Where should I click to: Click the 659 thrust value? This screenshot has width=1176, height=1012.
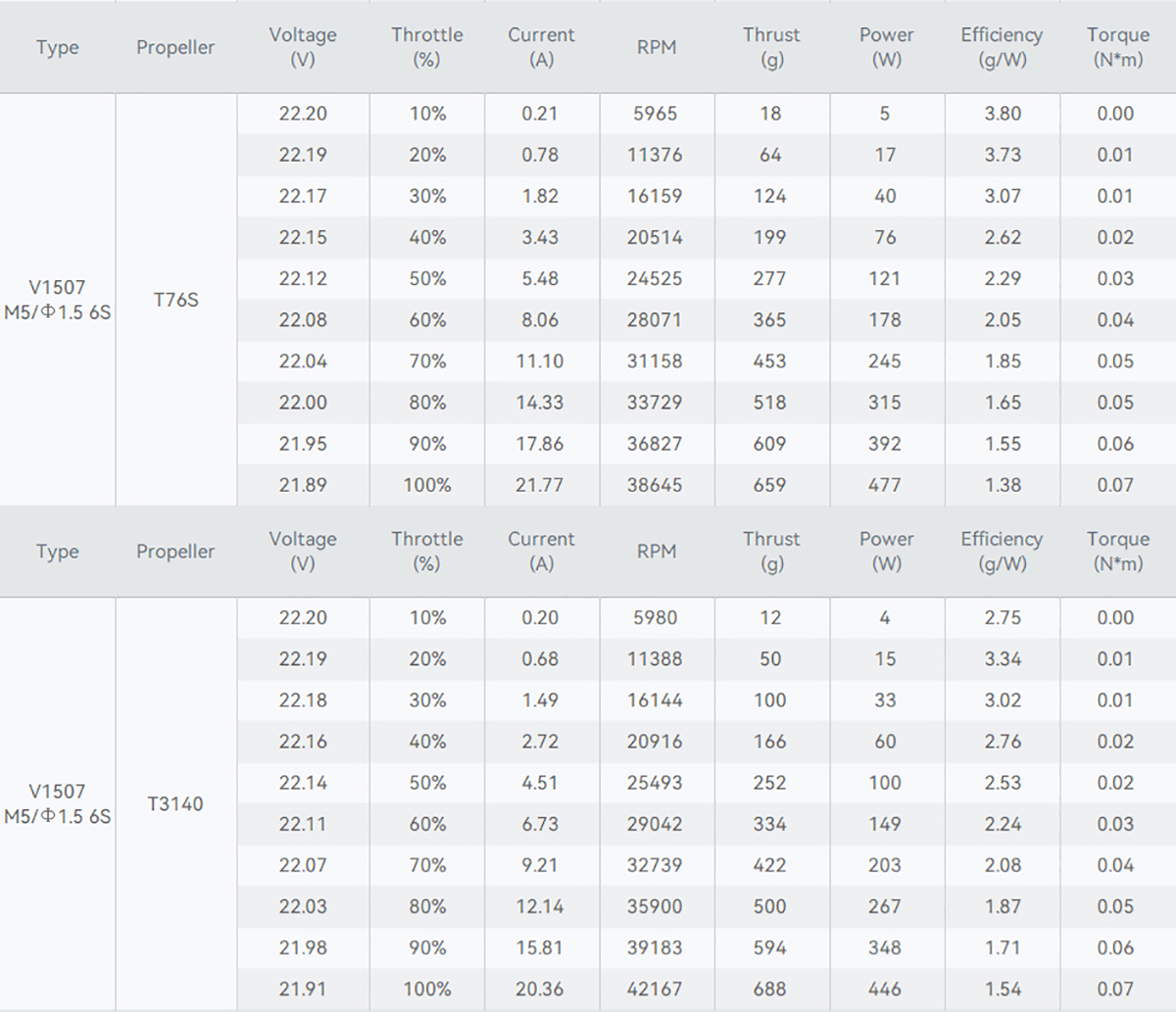click(770, 485)
